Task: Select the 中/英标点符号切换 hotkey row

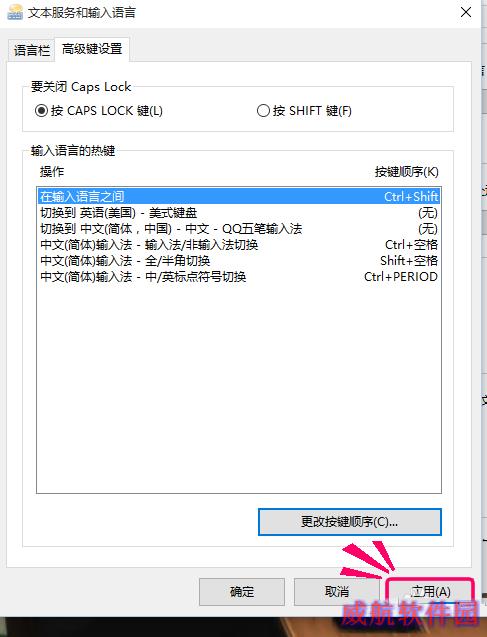Action: [x=239, y=277]
